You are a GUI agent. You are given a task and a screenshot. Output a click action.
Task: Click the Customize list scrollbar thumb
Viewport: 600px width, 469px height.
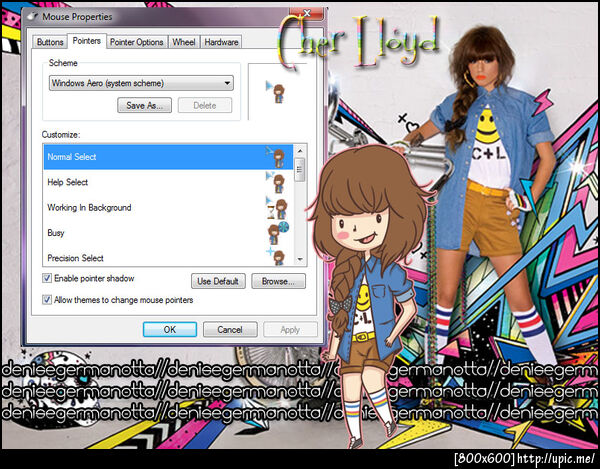pos(300,168)
